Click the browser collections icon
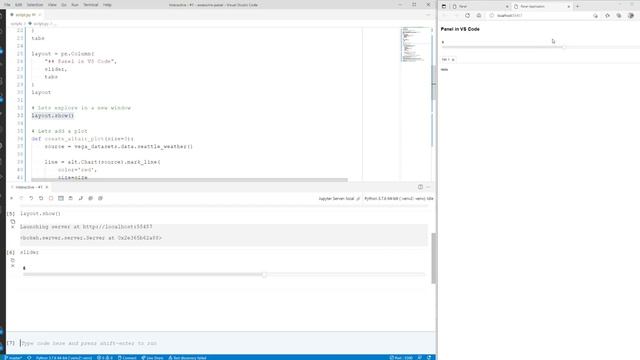640x360 pixels. (619, 16)
